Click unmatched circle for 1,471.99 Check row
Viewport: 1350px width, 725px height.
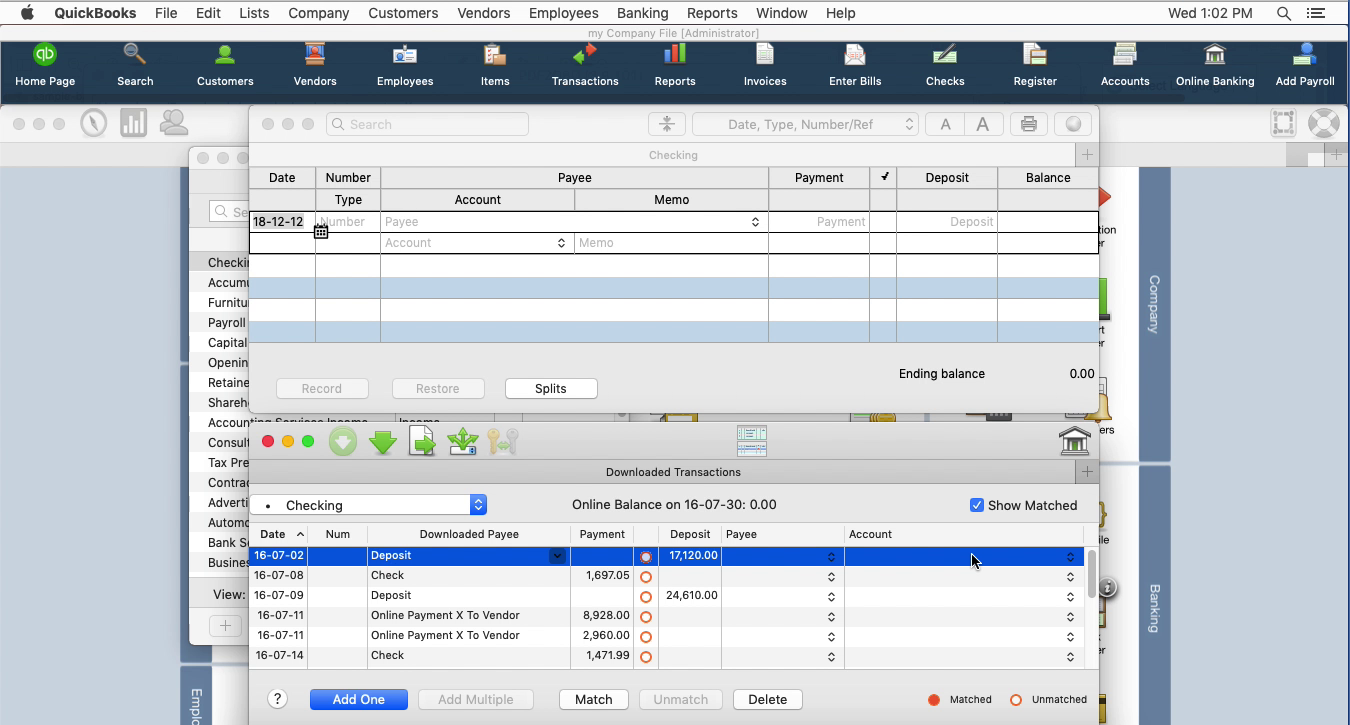(646, 657)
